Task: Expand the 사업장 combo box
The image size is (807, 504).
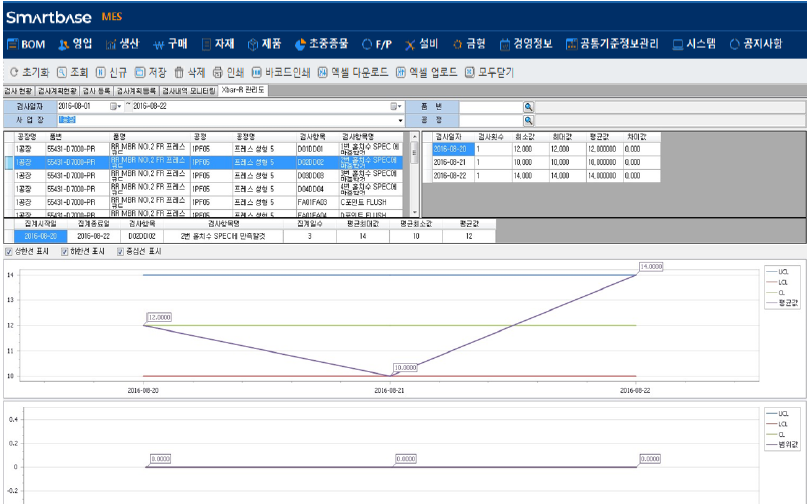Action: click(400, 120)
